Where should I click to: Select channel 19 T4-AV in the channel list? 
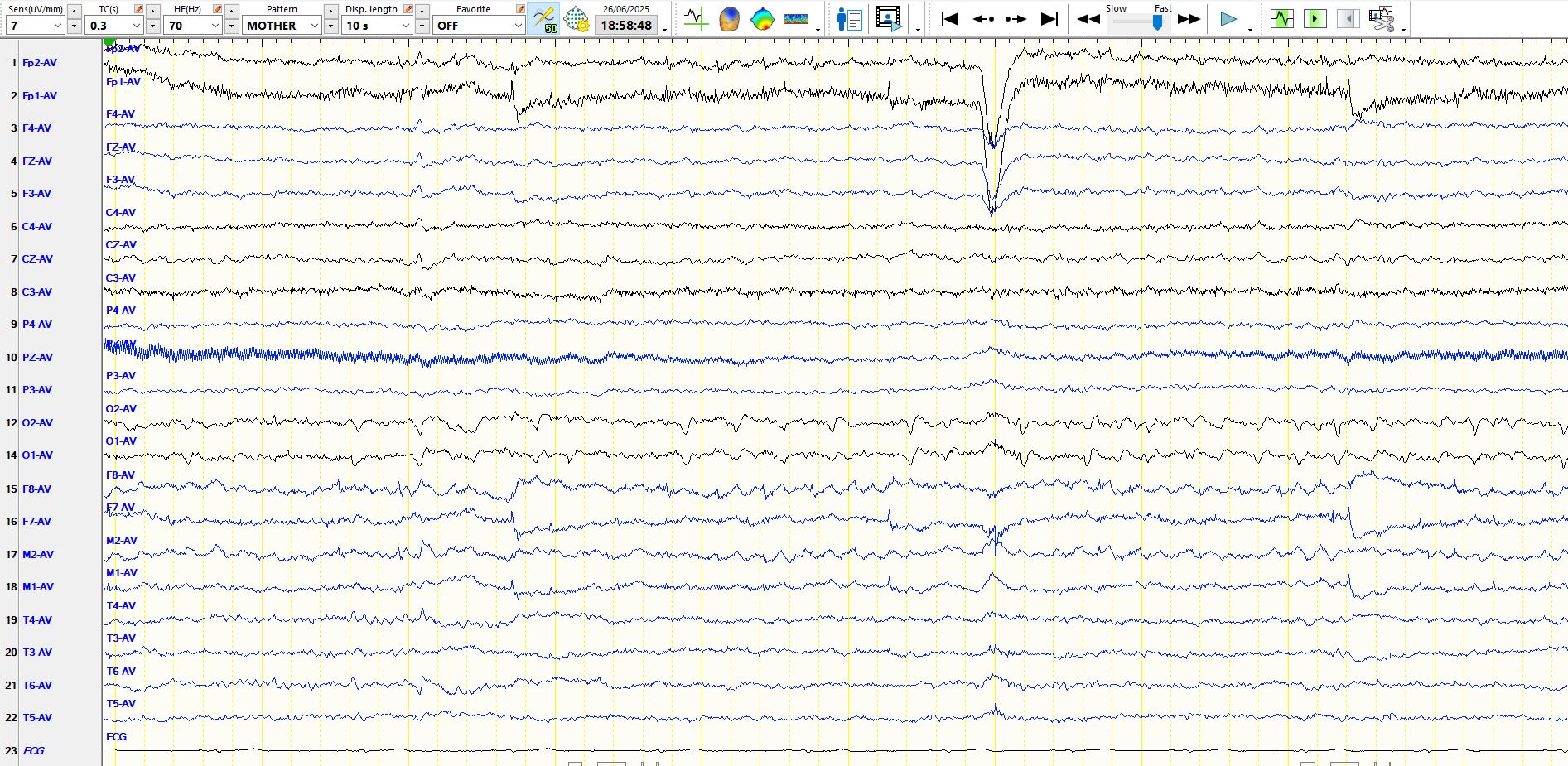pos(36,620)
